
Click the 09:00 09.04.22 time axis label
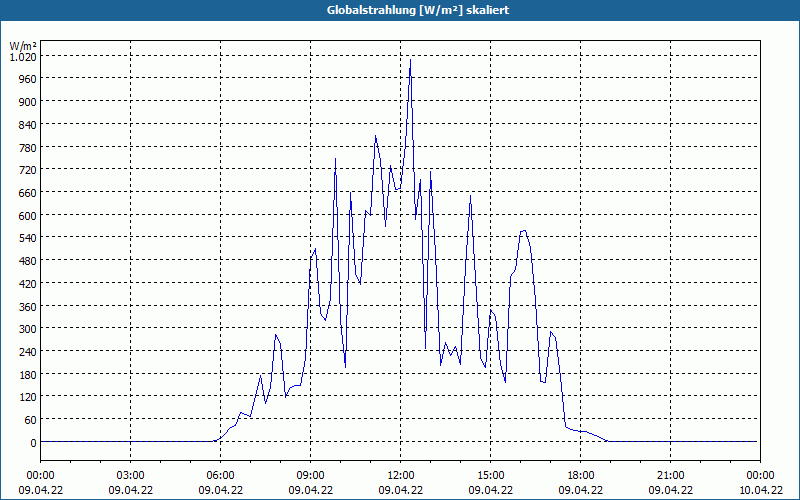click(310, 483)
